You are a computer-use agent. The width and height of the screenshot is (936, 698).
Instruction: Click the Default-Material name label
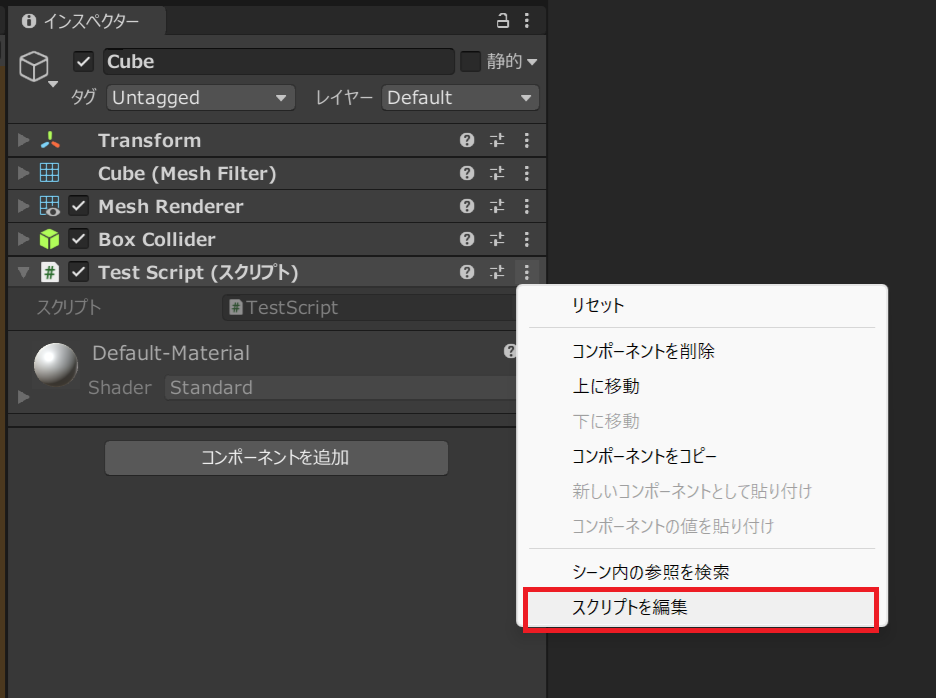tap(171, 353)
